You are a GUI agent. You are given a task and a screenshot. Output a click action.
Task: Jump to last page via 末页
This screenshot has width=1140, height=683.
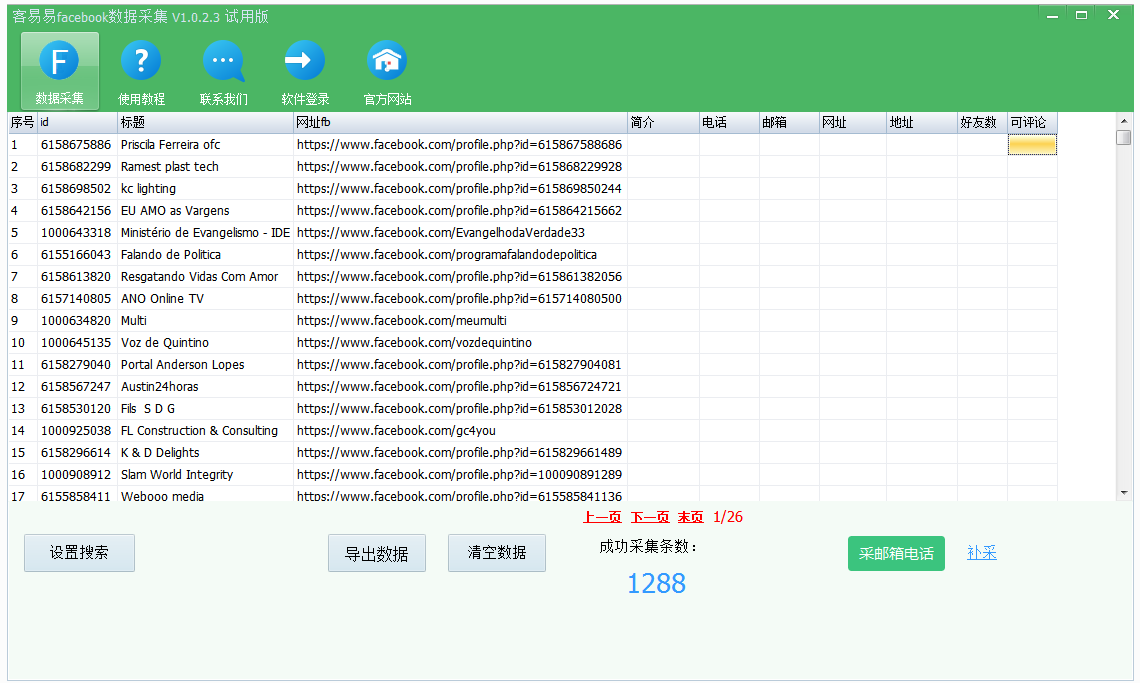click(x=690, y=517)
